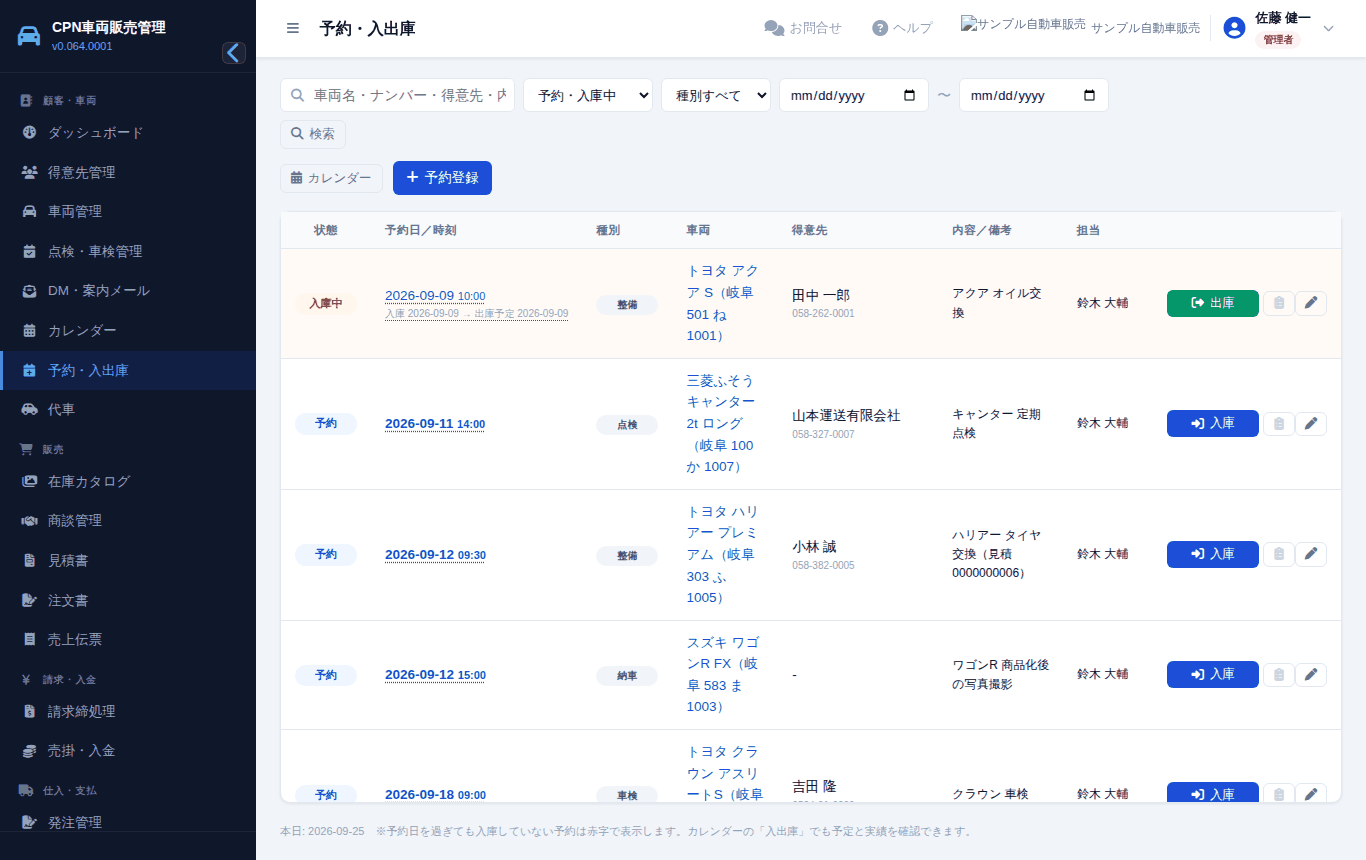The width and height of the screenshot is (1366, 860).
Task: Switch to カレンダー view button
Action: pos(331,178)
